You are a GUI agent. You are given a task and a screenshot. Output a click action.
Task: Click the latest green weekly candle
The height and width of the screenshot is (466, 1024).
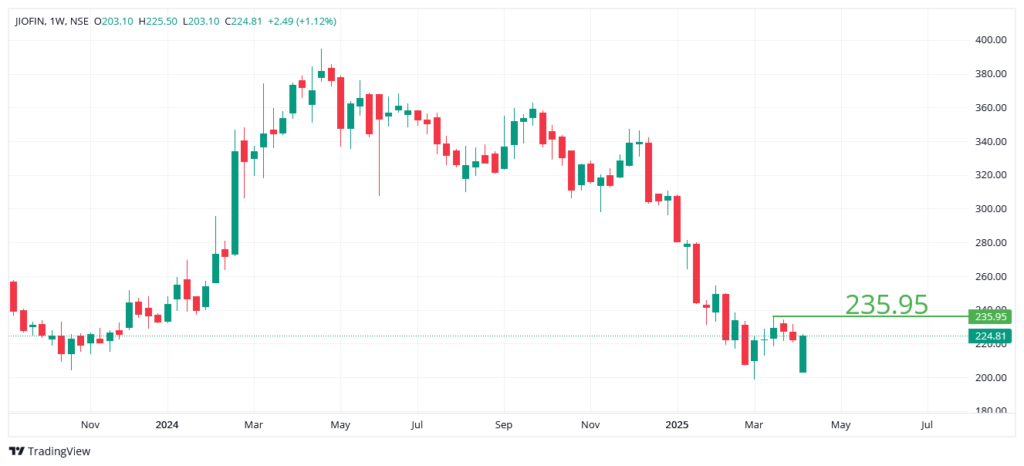pyautogui.click(x=804, y=354)
